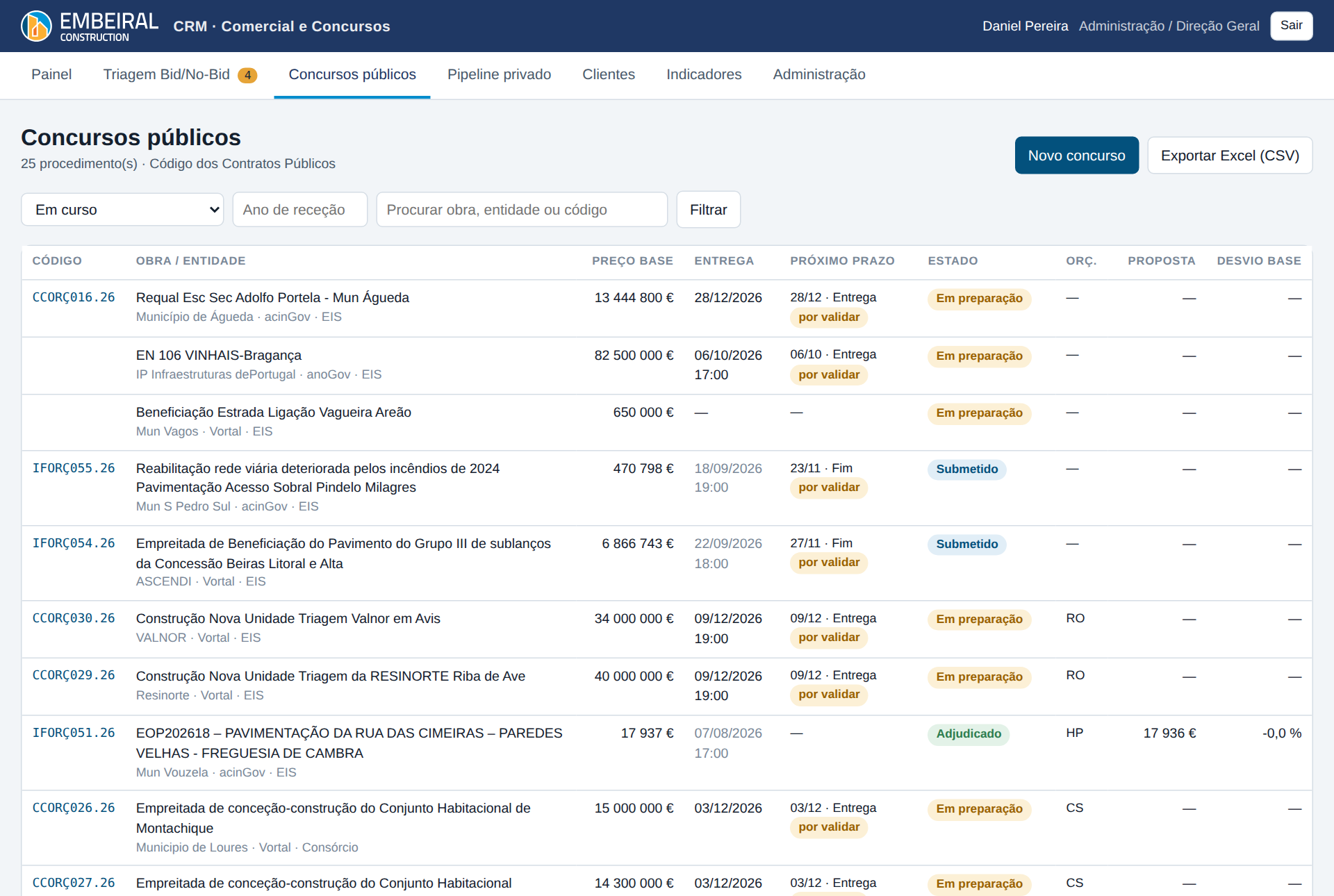
Task: Open tender CCORÇ016.26
Action: point(74,297)
